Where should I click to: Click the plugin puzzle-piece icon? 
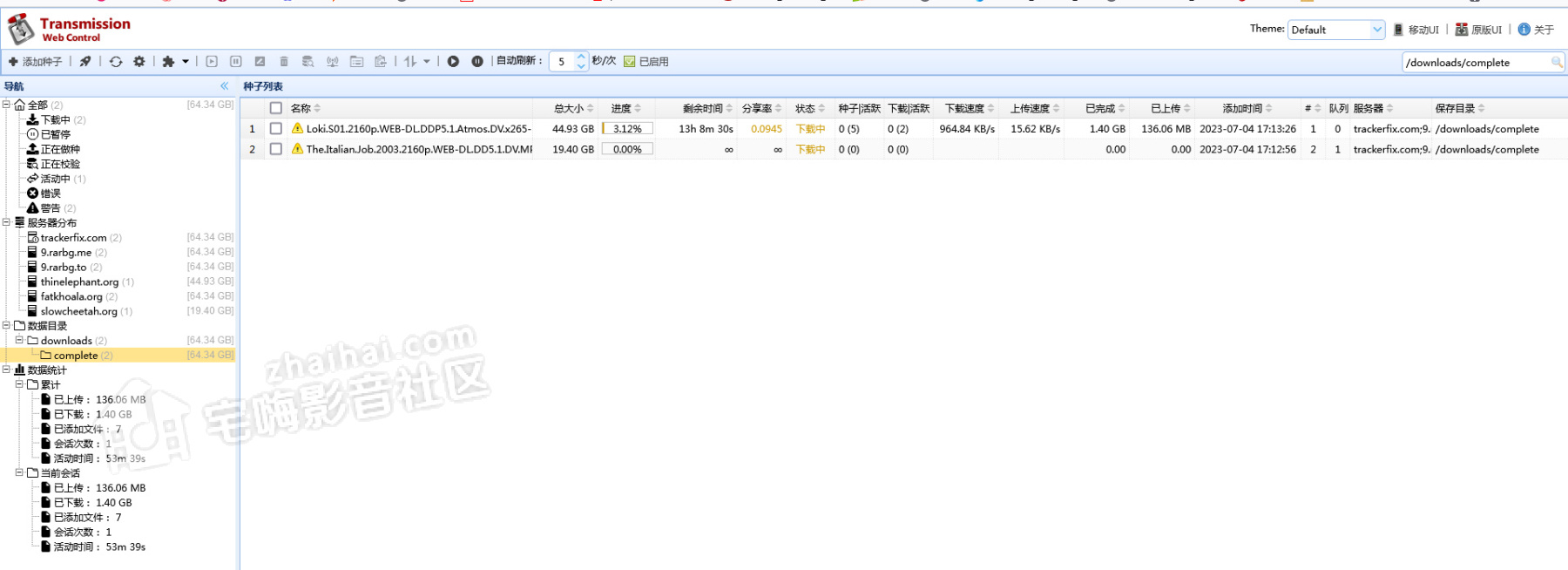[169, 62]
